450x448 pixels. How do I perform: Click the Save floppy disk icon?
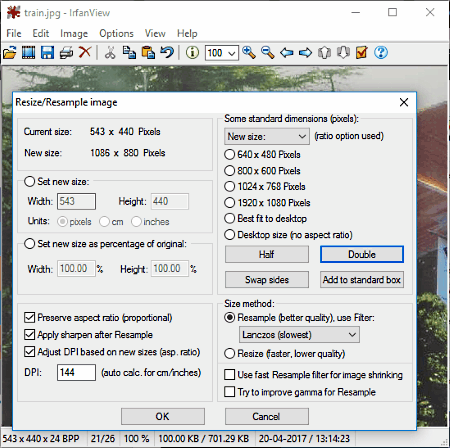[47, 53]
